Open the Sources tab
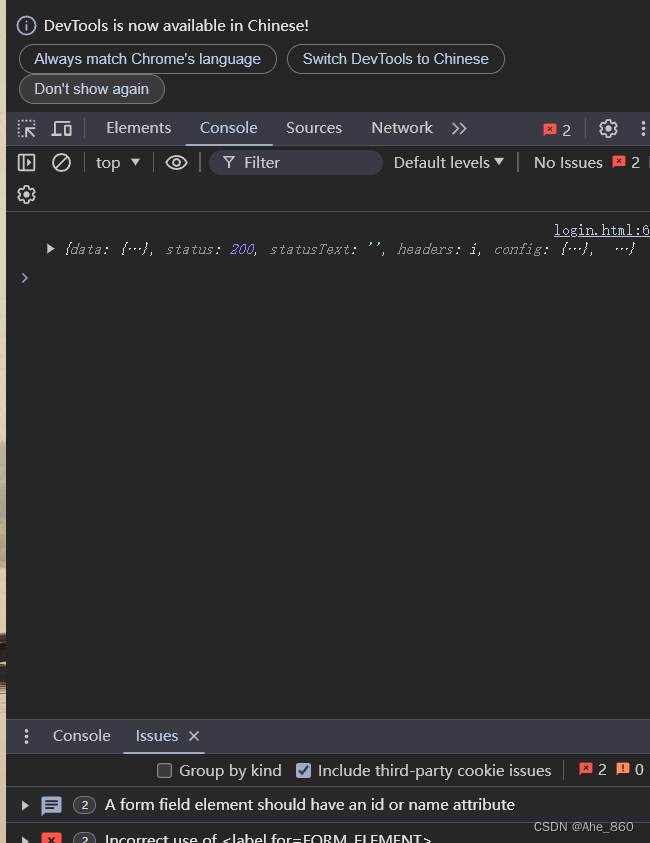This screenshot has width=650, height=843. tap(314, 128)
